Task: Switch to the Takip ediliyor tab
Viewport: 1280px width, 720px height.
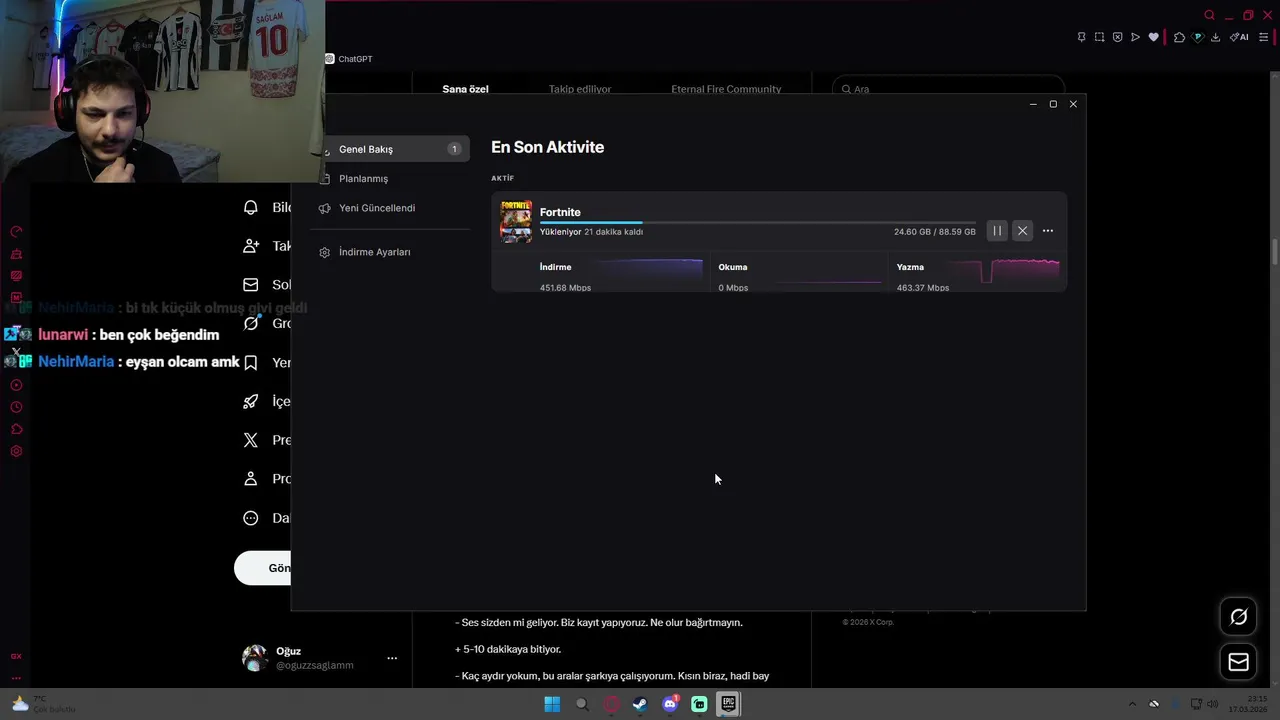Action: coord(580,89)
